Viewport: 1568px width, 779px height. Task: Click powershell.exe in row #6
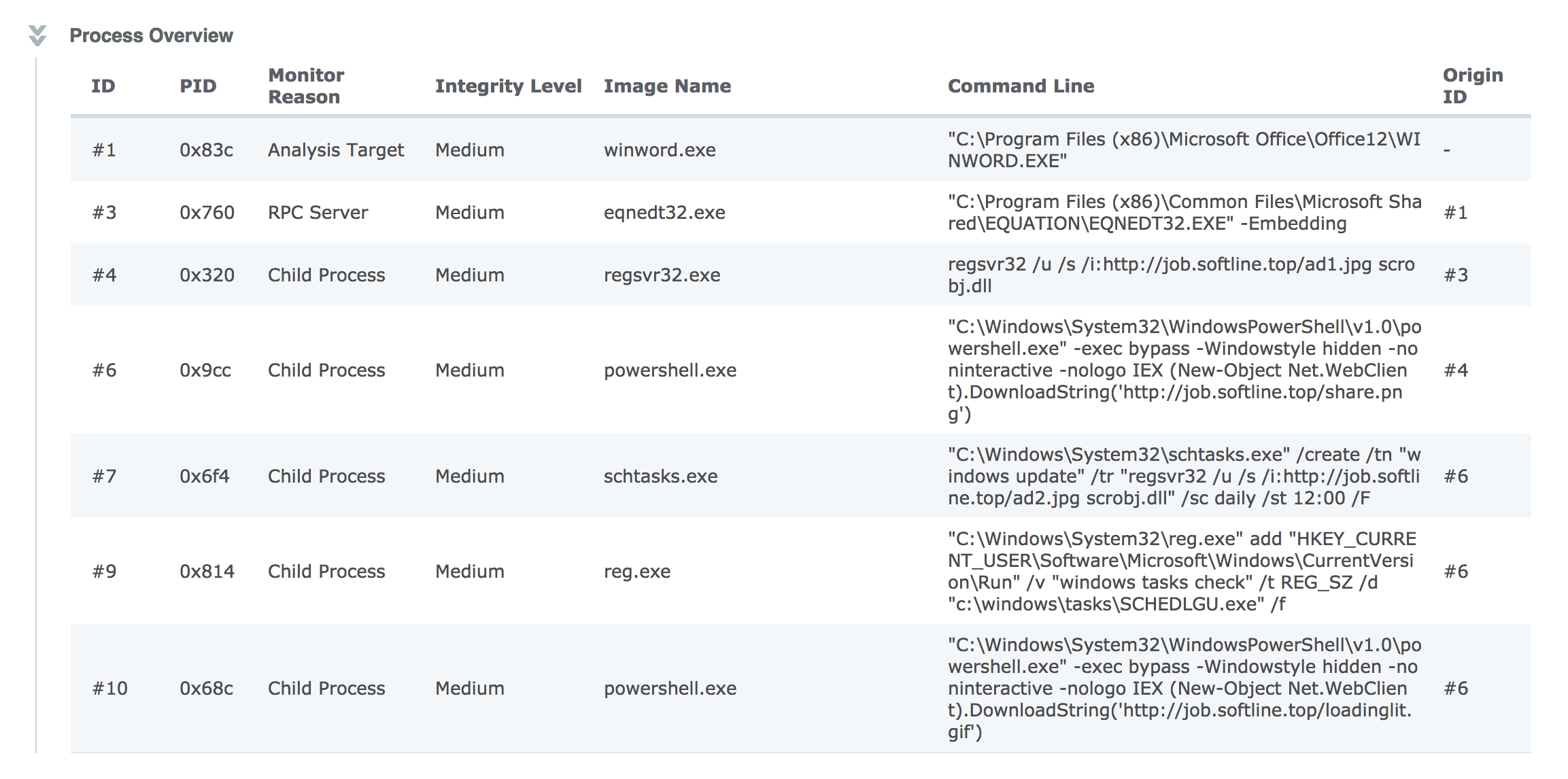pos(670,370)
